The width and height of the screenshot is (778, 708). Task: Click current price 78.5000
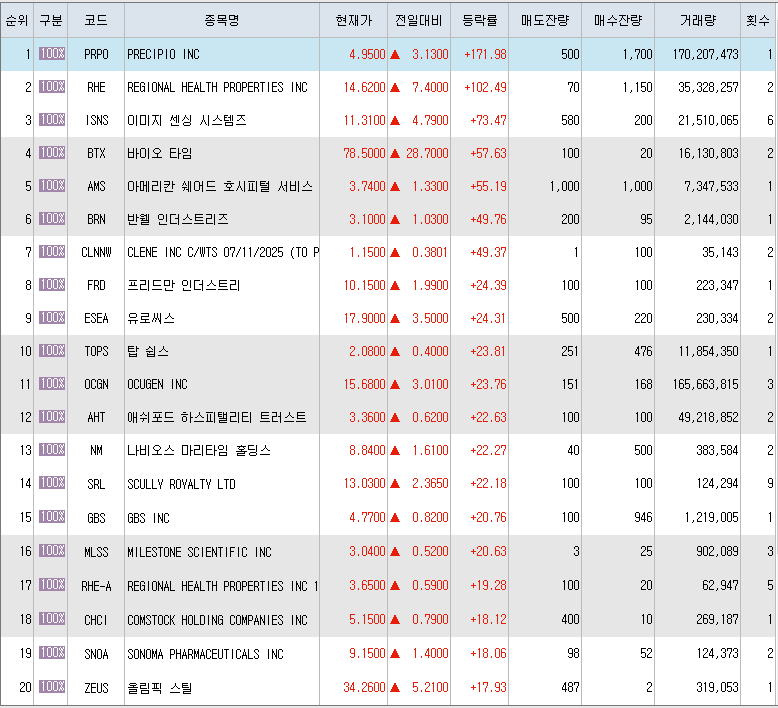click(364, 153)
